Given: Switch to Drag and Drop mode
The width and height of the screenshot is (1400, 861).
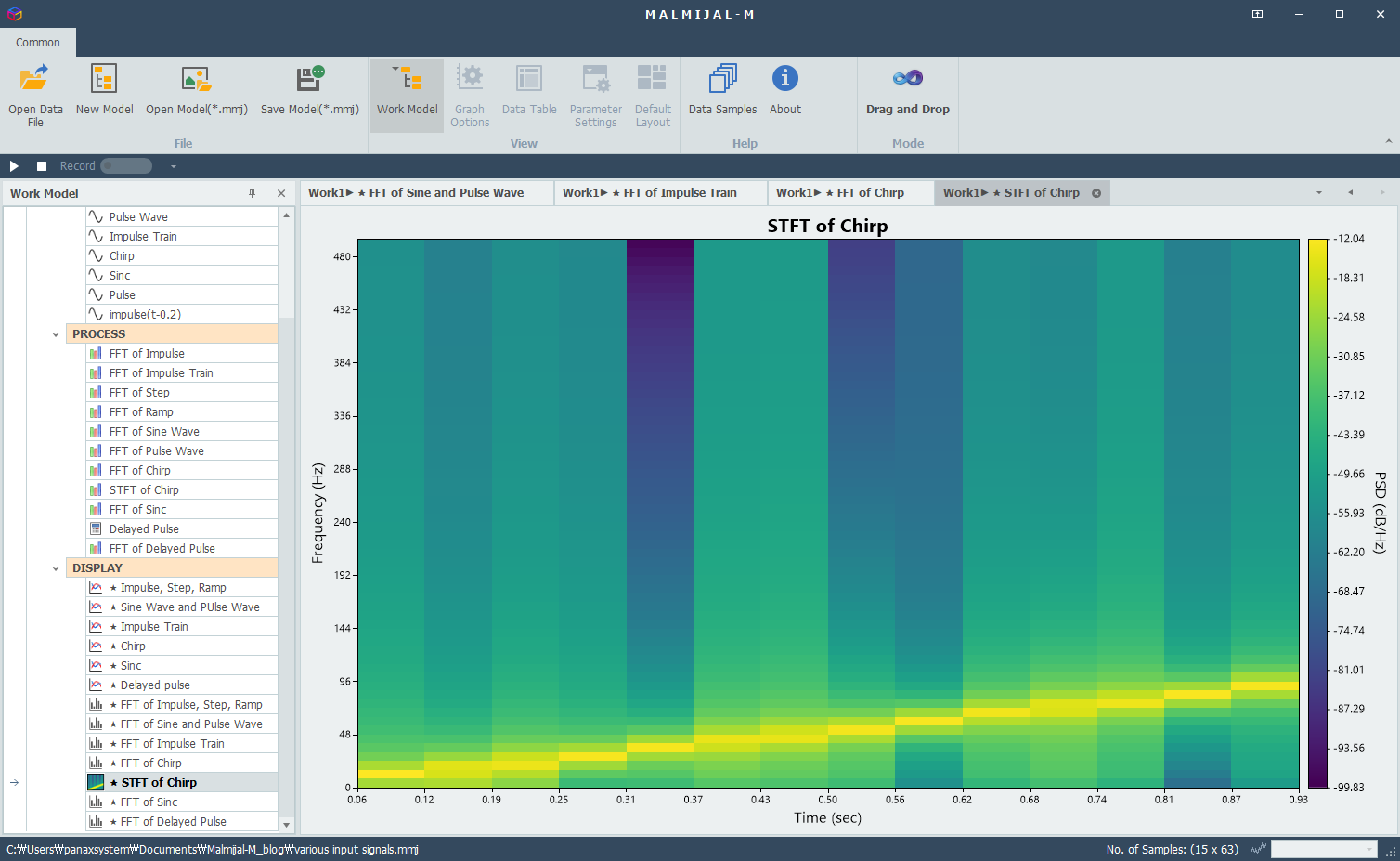Looking at the screenshot, I should [x=907, y=90].
